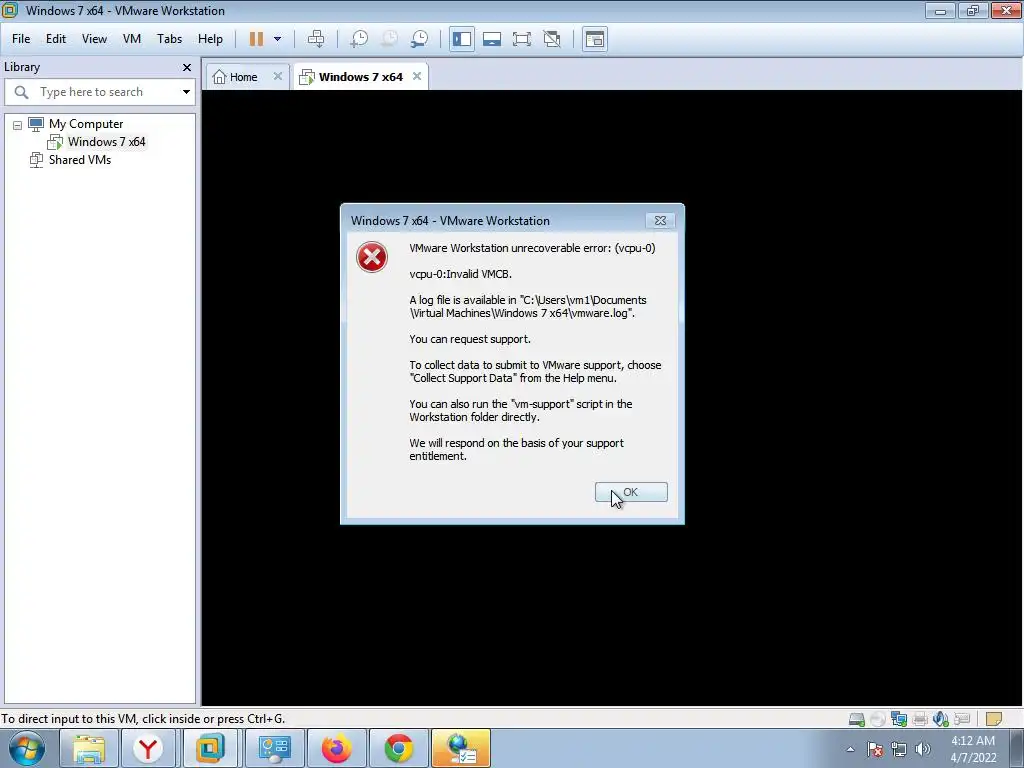This screenshot has height=768, width=1024.
Task: Open the Tabs menu
Action: tap(169, 39)
